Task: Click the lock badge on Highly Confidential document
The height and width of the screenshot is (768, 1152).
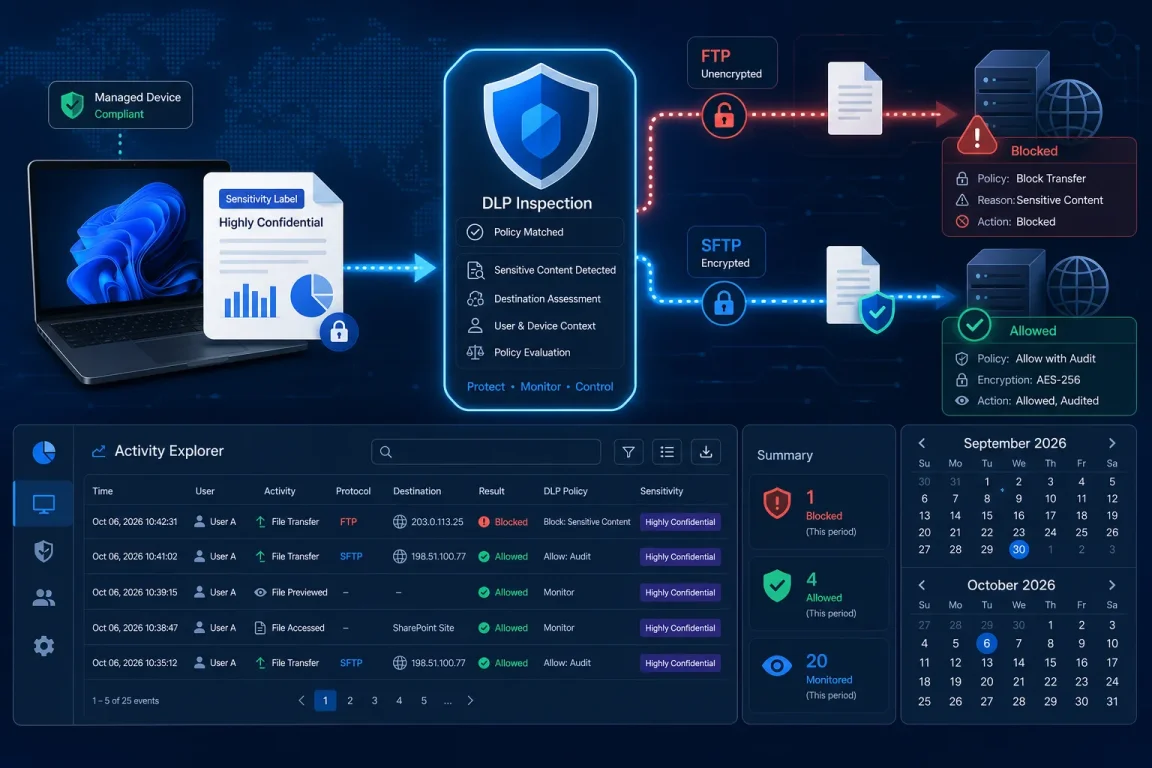Action: pos(339,332)
